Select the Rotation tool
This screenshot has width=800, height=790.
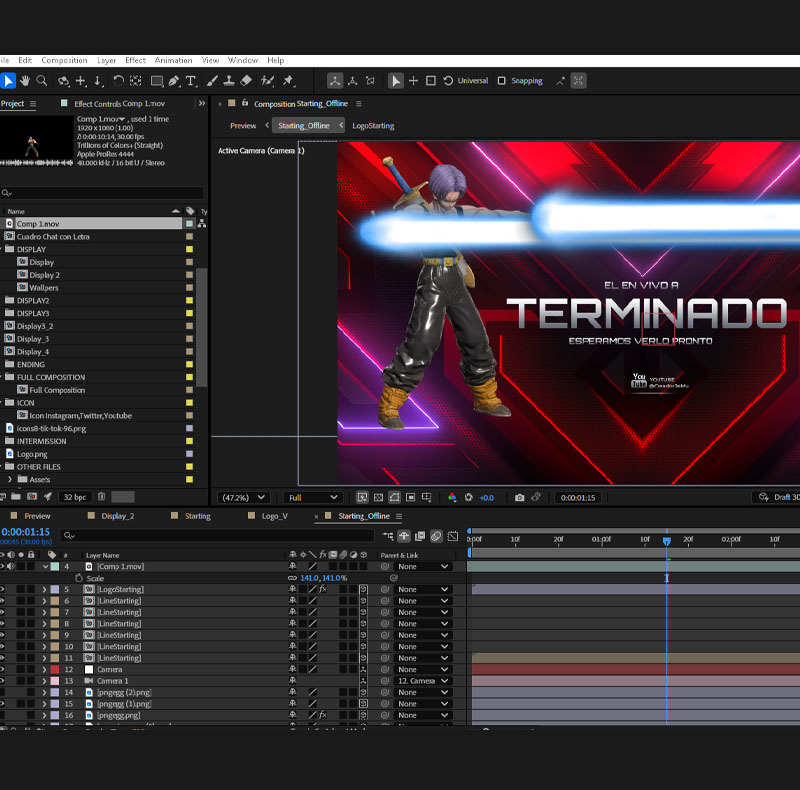click(x=118, y=81)
